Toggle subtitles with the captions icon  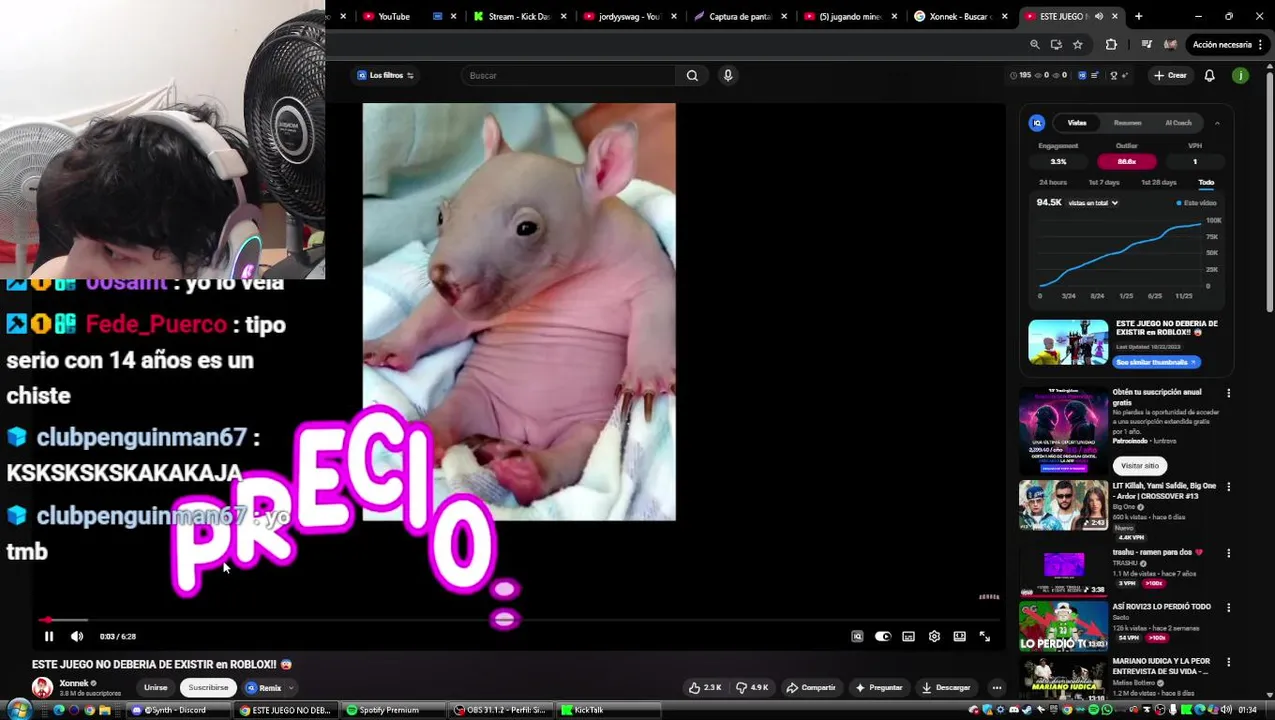908,636
